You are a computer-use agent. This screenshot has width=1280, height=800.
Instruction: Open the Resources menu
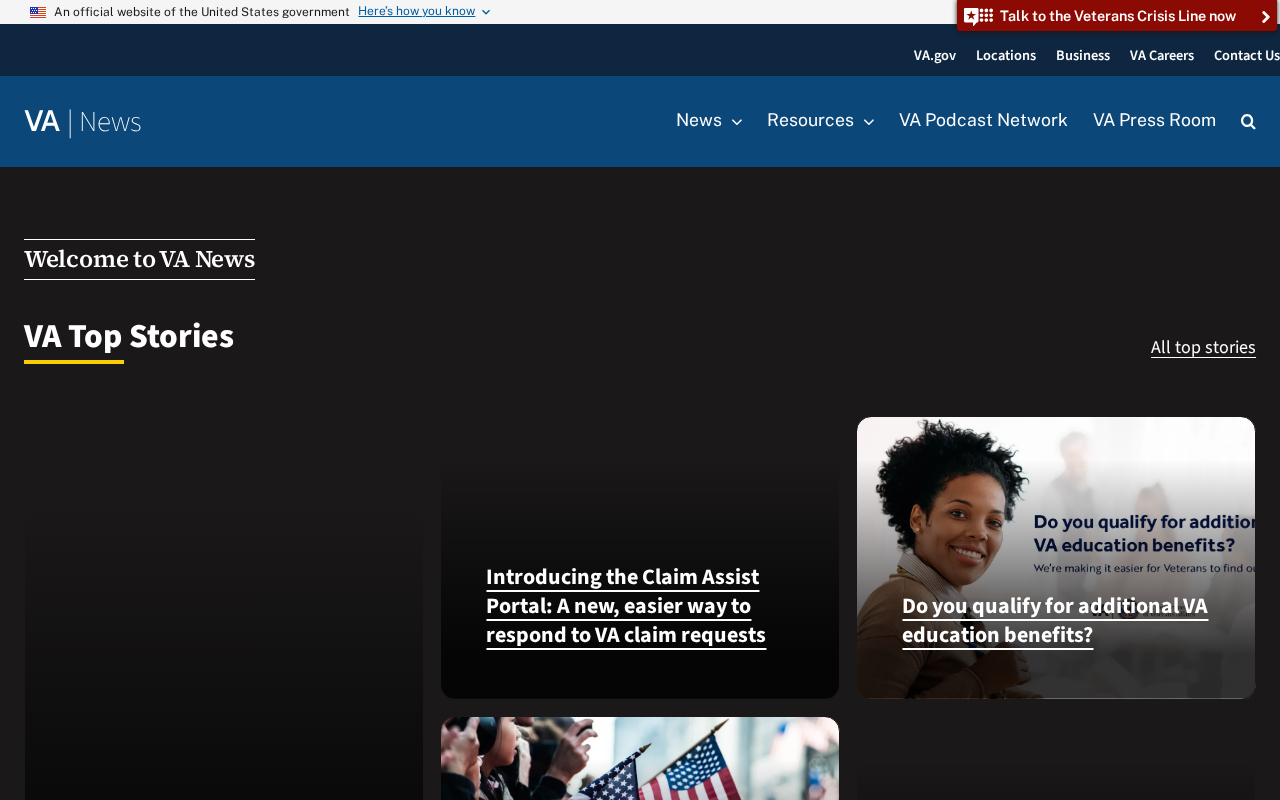(810, 120)
